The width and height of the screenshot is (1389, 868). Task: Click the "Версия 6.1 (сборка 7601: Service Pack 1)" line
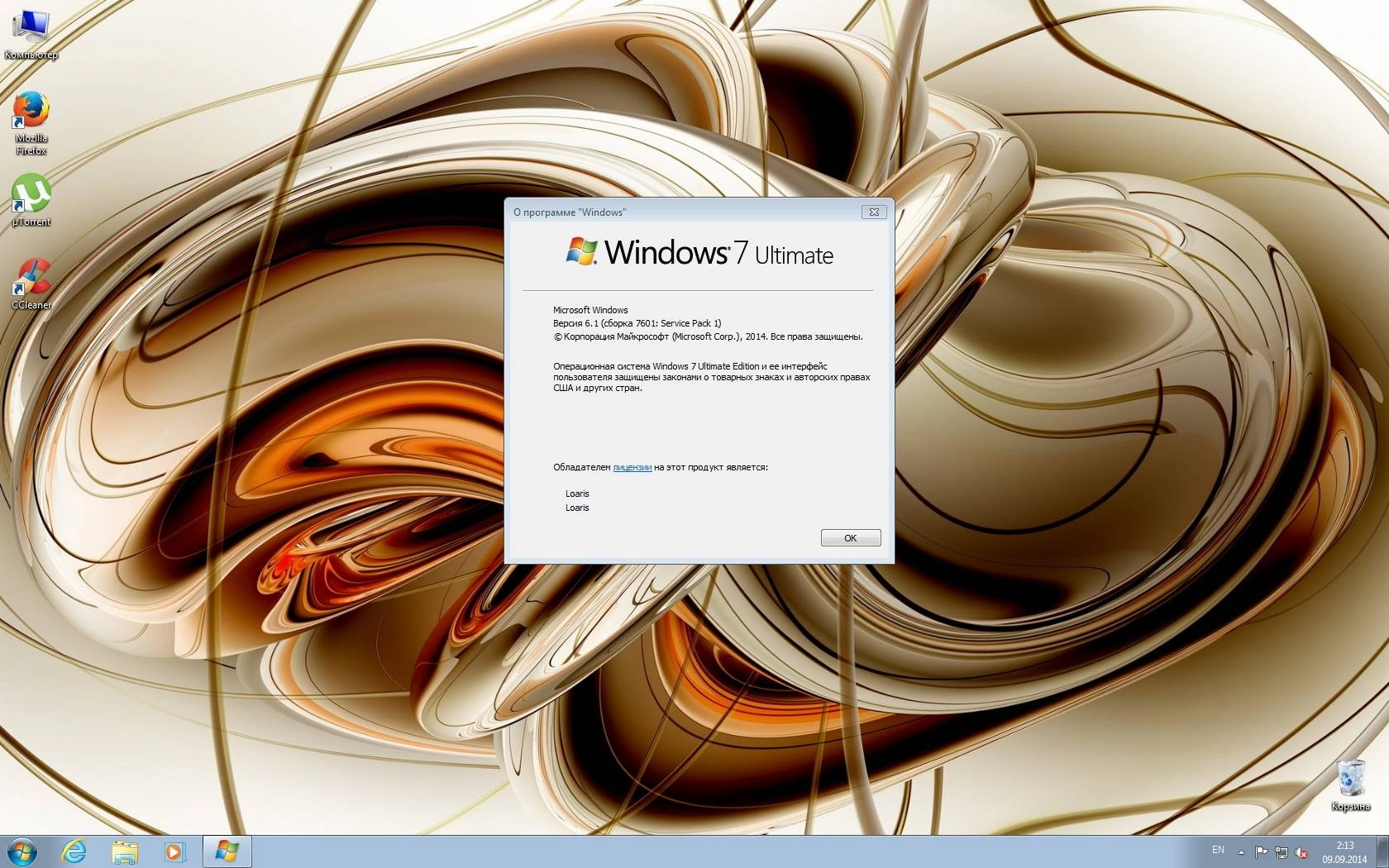[x=637, y=323]
